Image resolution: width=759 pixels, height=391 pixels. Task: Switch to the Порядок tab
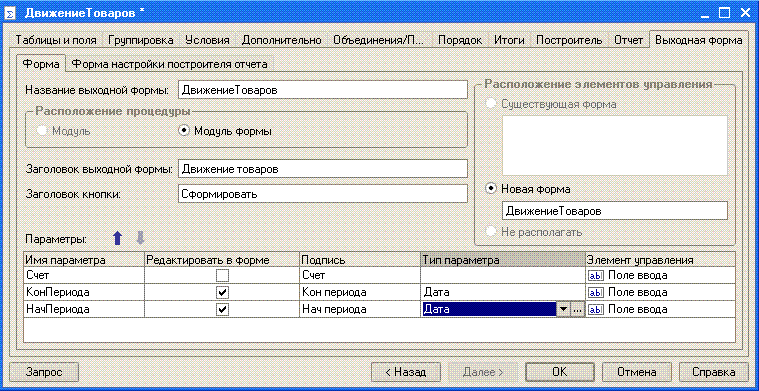tap(460, 40)
